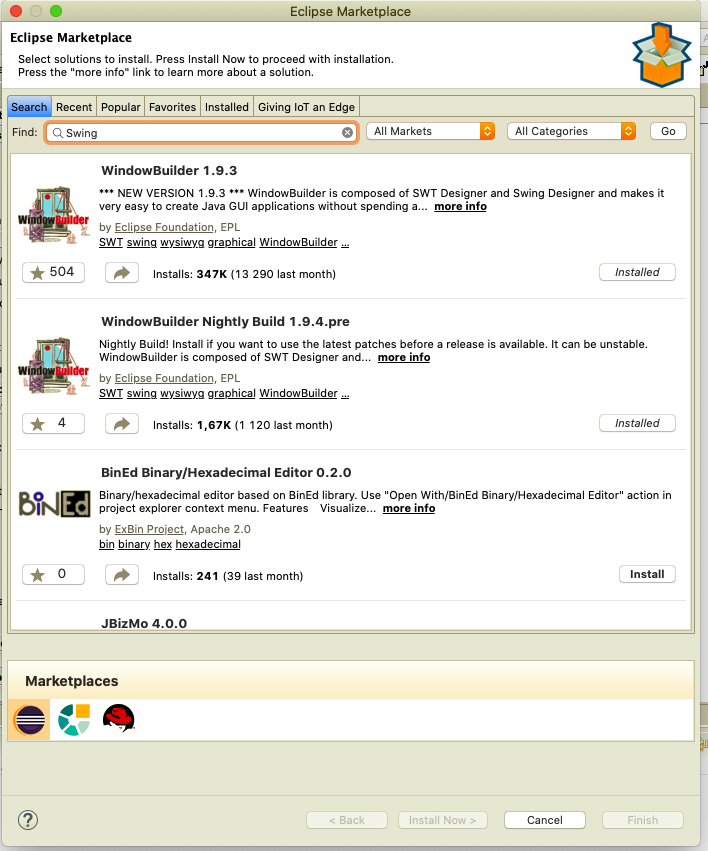Select WindowBuilder Nightly Build 1.9.4.pre title

(225, 321)
